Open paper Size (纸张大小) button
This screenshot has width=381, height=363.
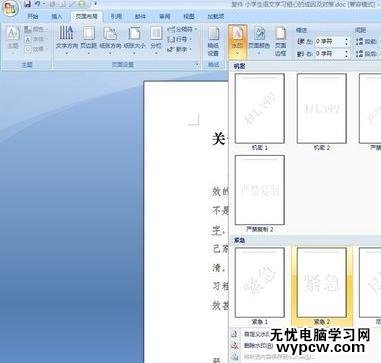(134, 40)
